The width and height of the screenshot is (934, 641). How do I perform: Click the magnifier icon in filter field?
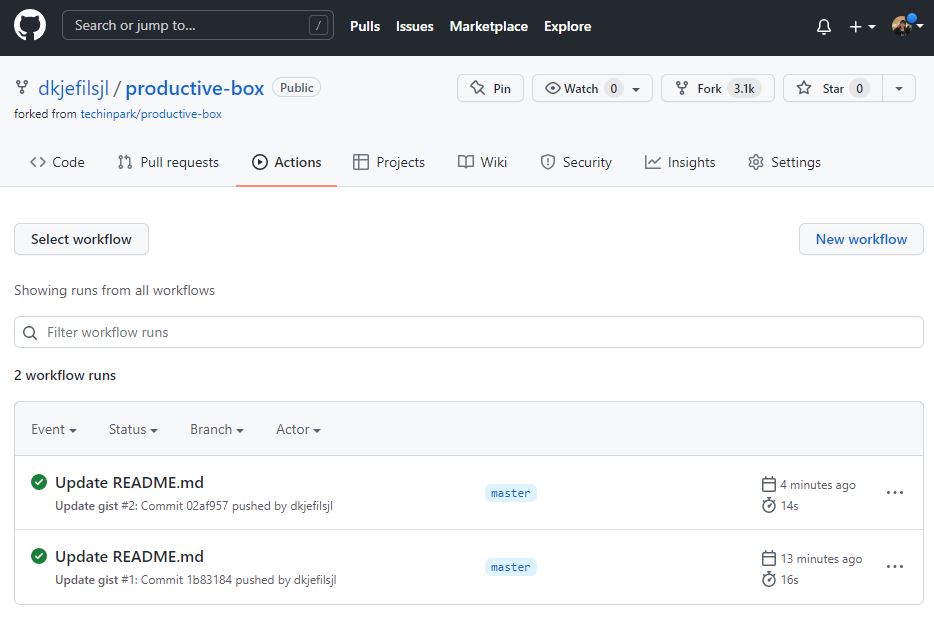(30, 332)
